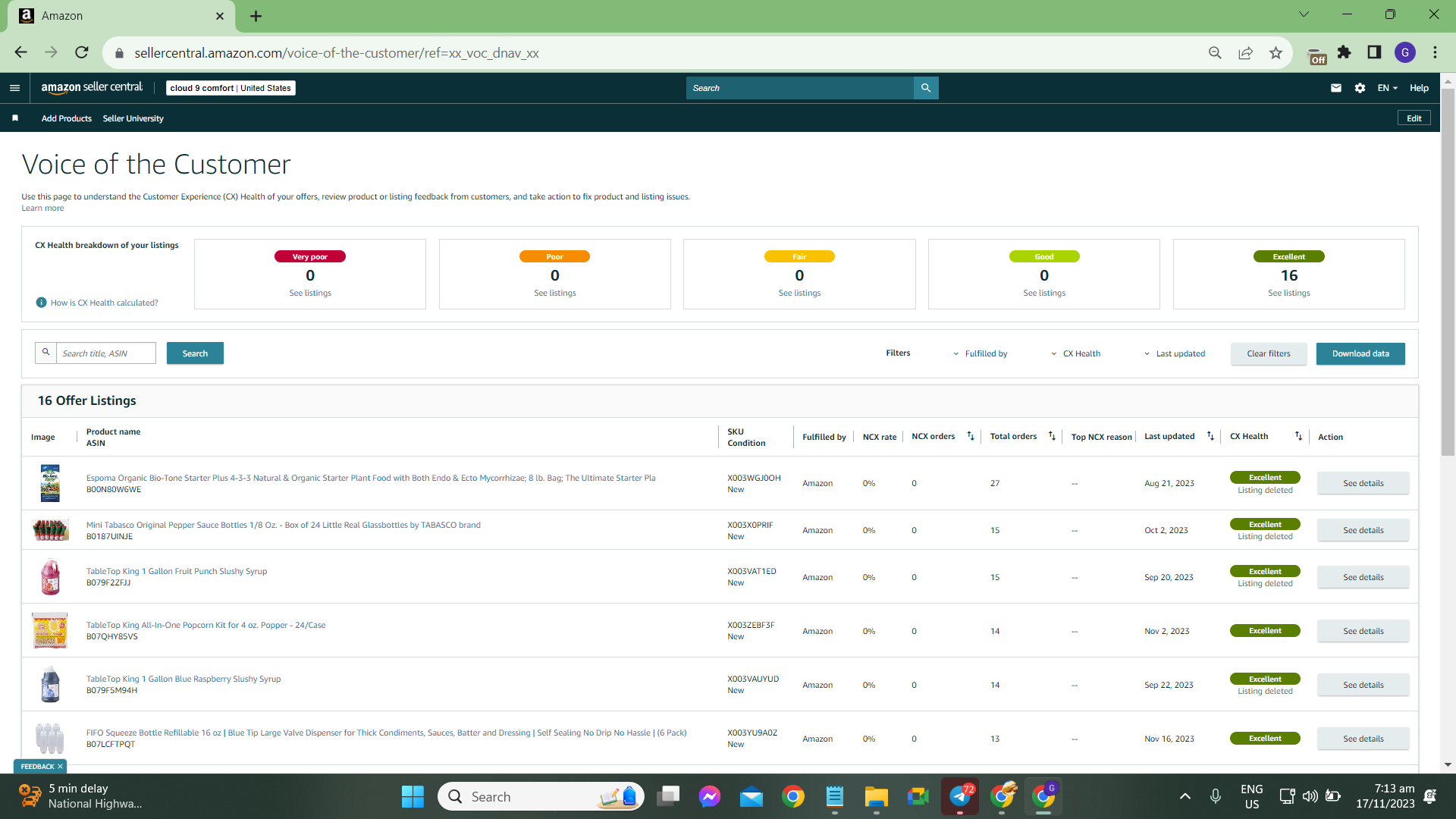
Task: Close the FEEDBACK tab
Action: [61, 767]
